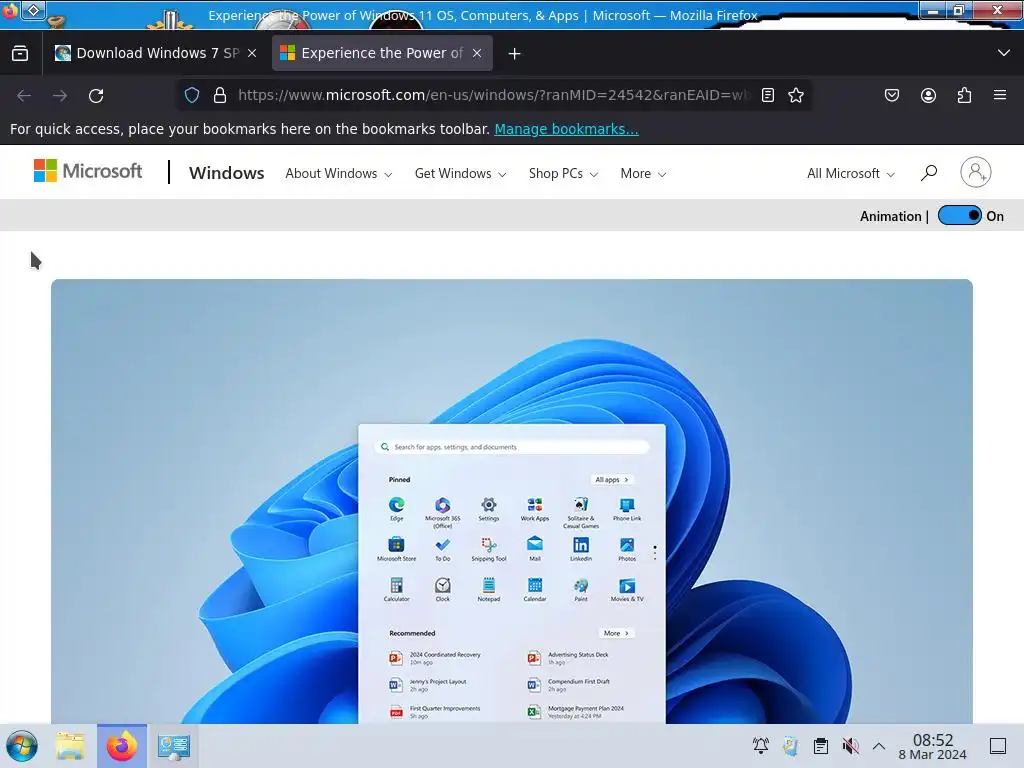Viewport: 1024px width, 768px height.
Task: Go back to previous page
Action: [24, 95]
